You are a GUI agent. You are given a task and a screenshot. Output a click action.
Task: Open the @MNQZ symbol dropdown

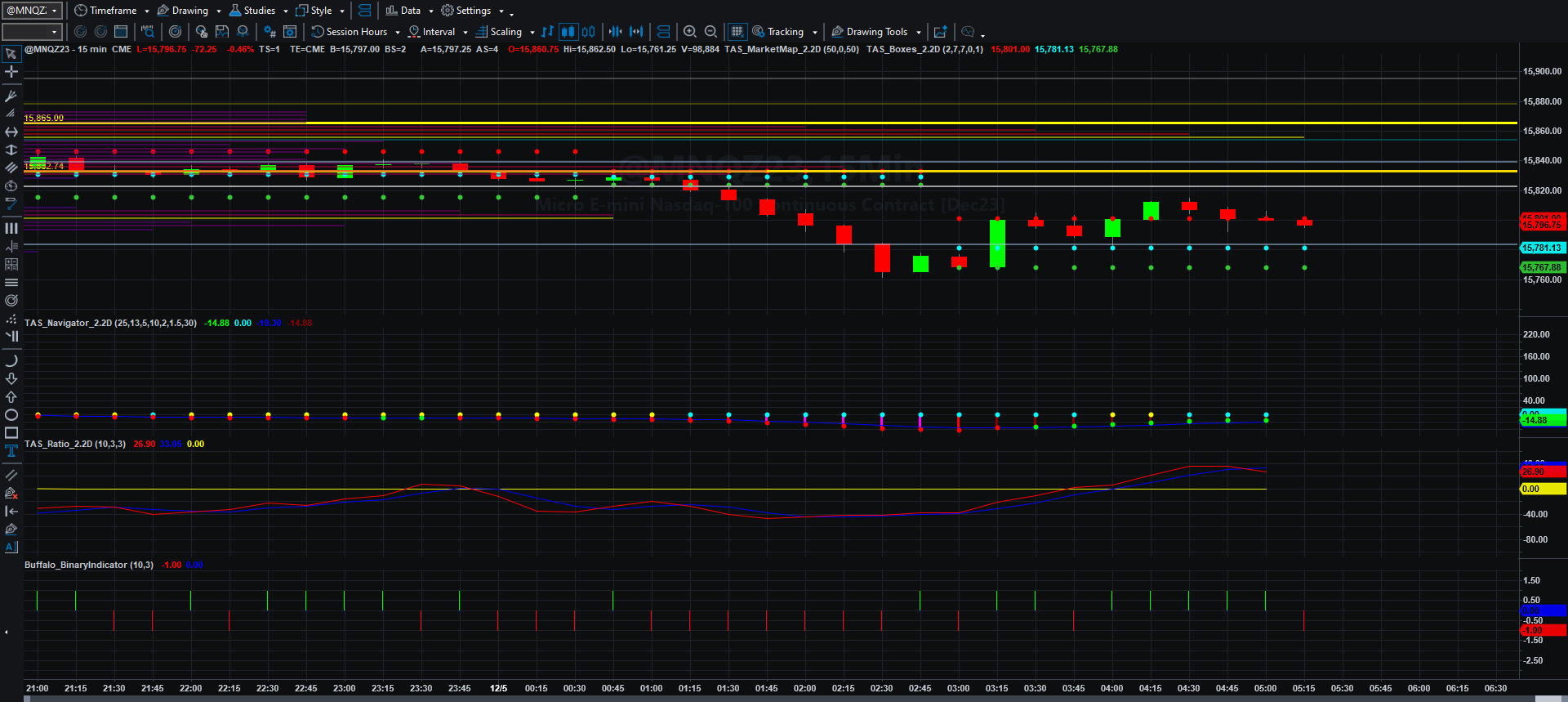[x=32, y=11]
